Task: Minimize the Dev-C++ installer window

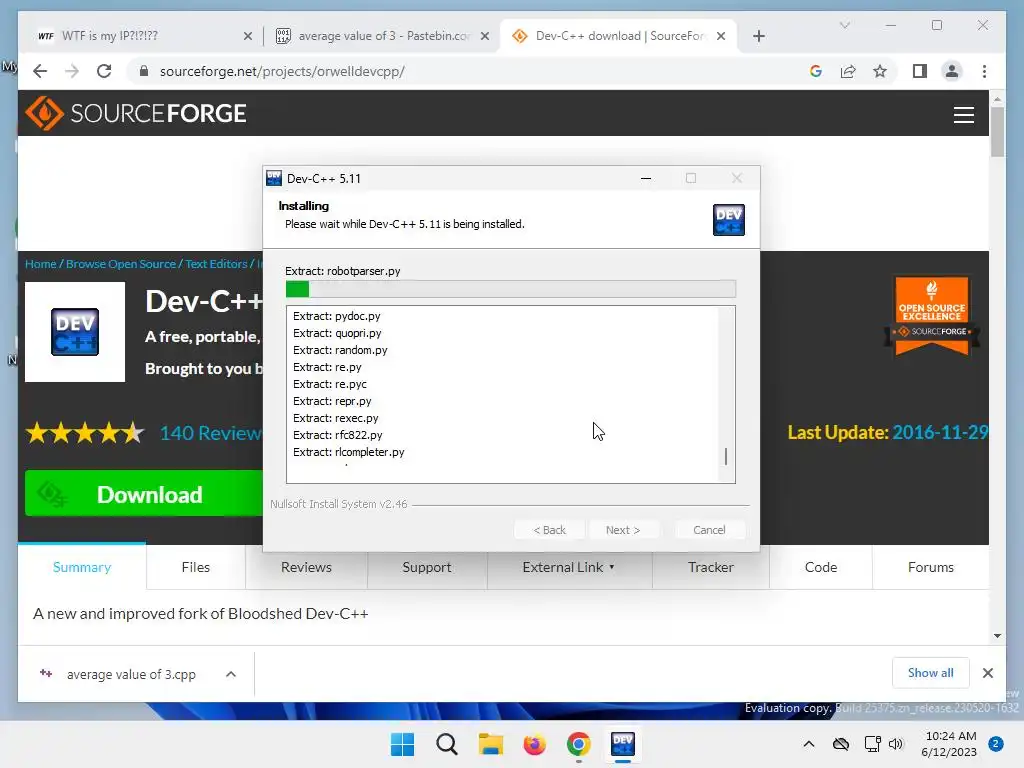Action: (646, 178)
